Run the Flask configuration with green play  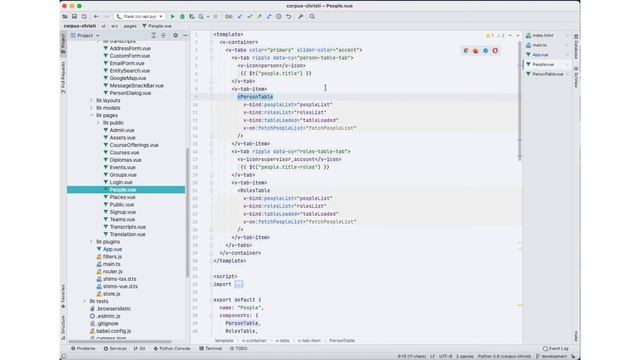pos(172,16)
